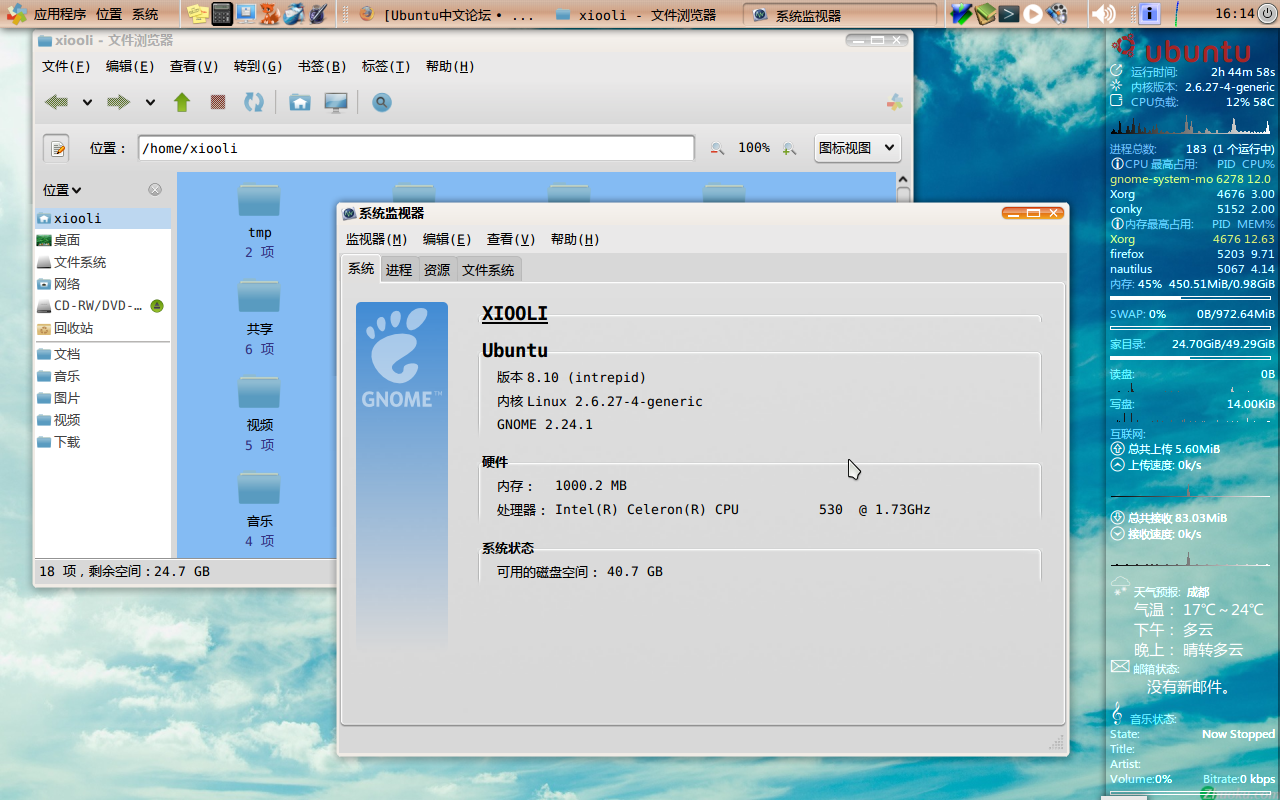Open Computer location icon in toolbar
Viewport: 1280px width, 800px height.
(336, 102)
